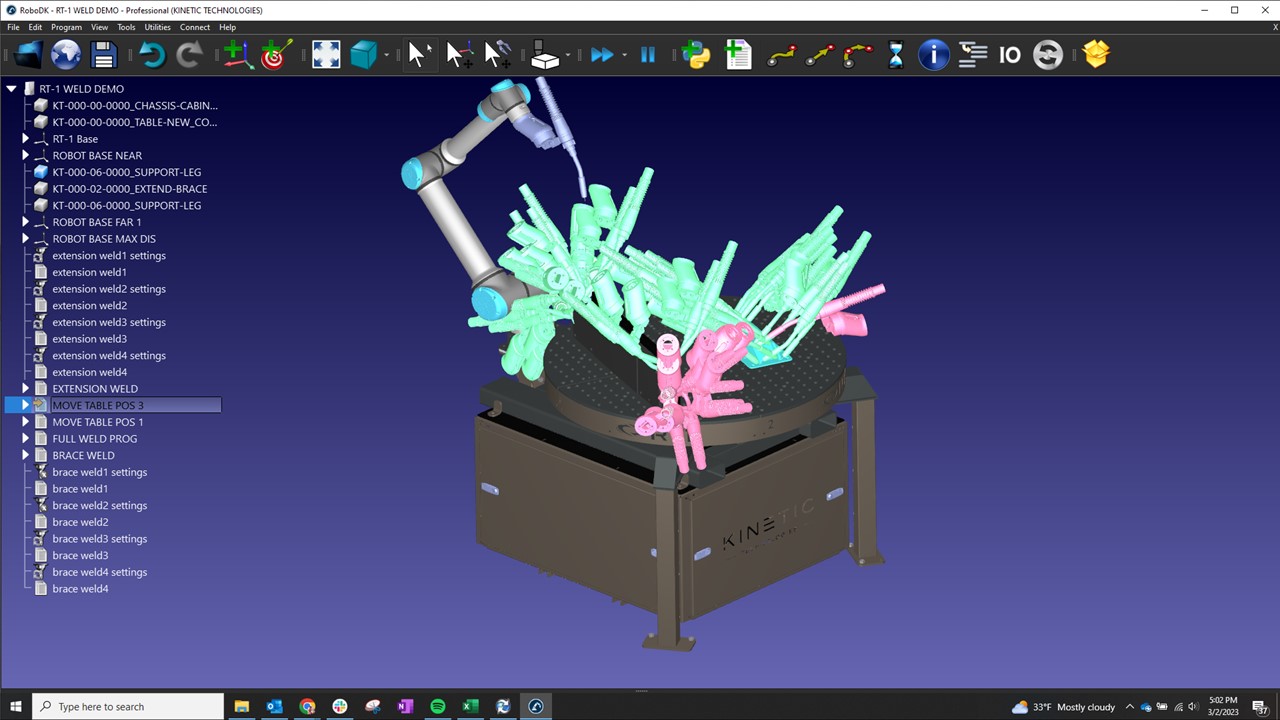Image resolution: width=1280 pixels, height=720 pixels.
Task: Insert a joint move instruction
Action: tap(780, 55)
